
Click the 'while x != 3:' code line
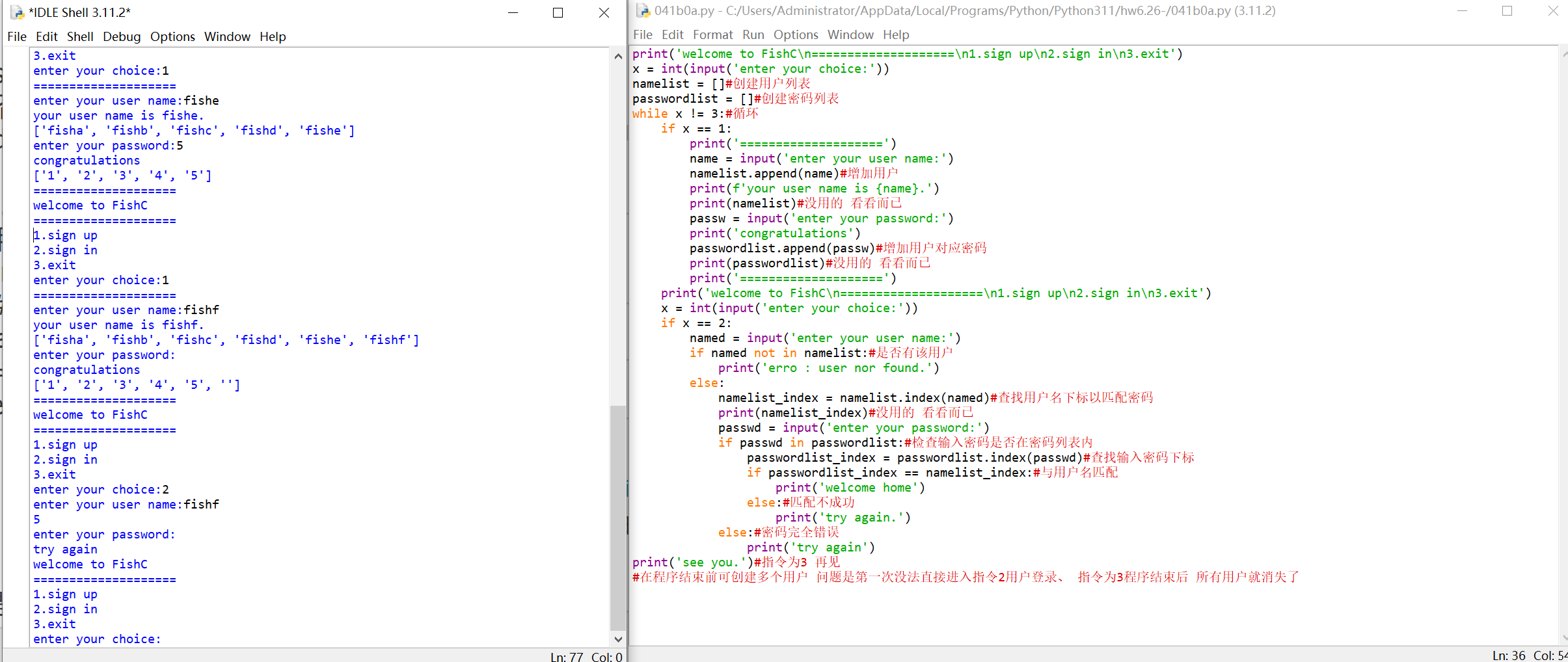click(695, 114)
